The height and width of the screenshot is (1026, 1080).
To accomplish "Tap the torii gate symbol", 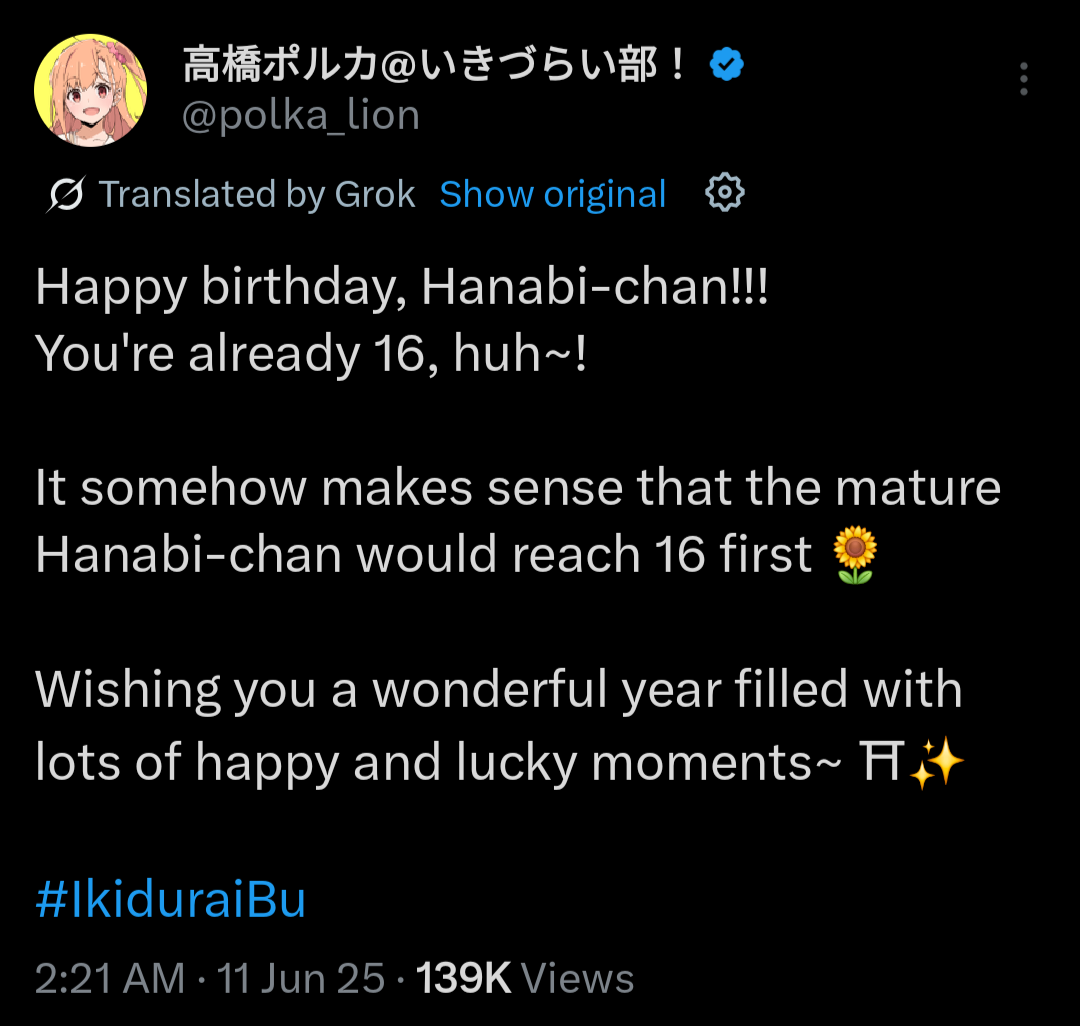I will pos(881,762).
